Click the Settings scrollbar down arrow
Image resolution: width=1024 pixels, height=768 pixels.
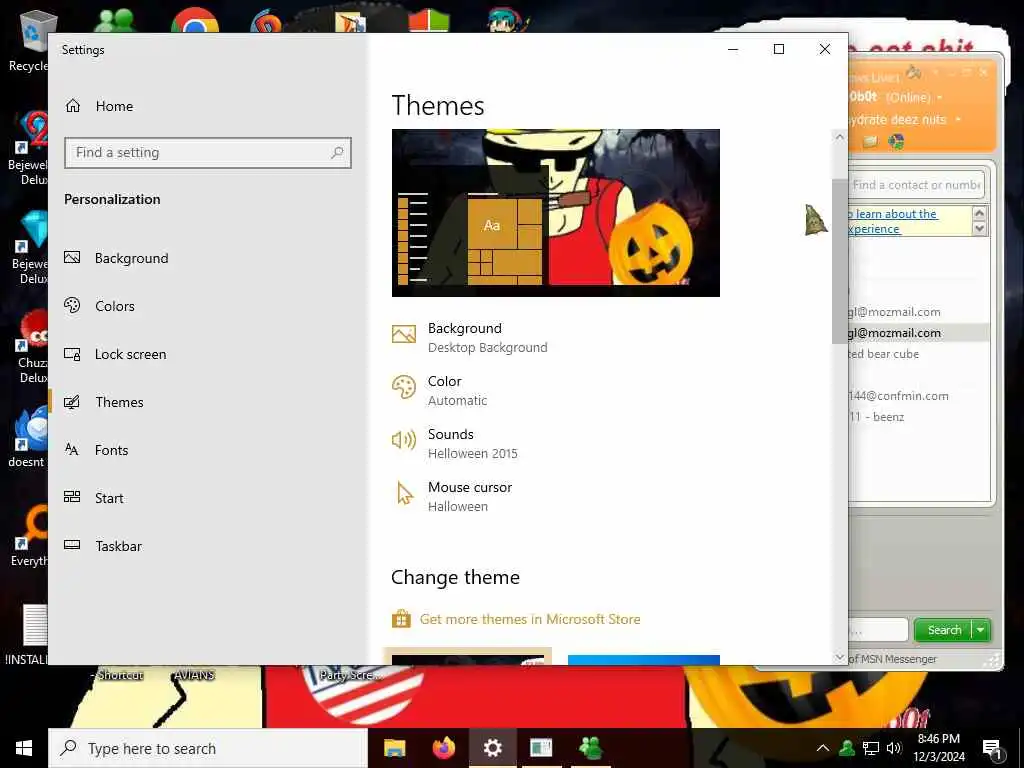(840, 657)
